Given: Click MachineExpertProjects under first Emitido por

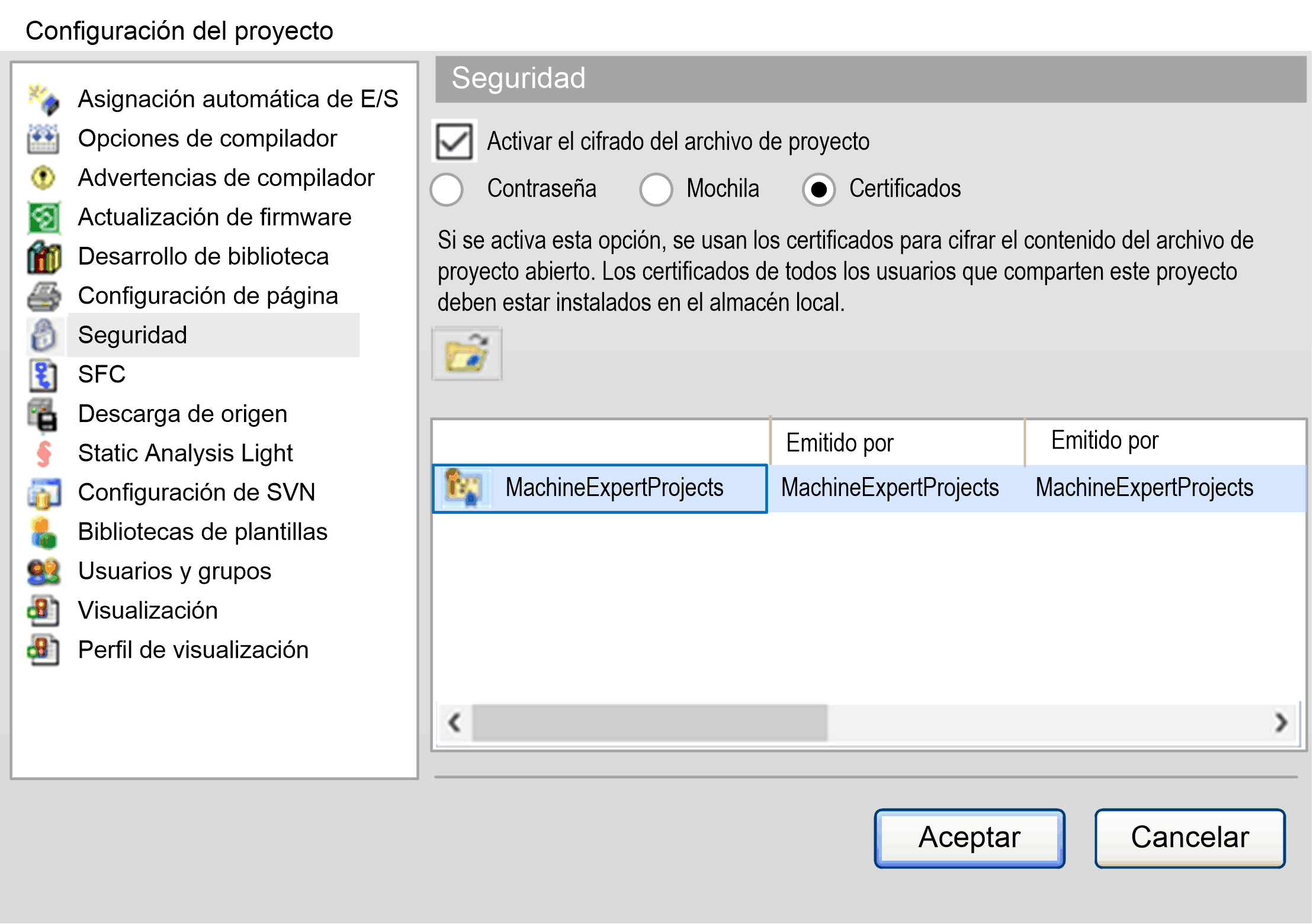Looking at the screenshot, I should pos(890,488).
